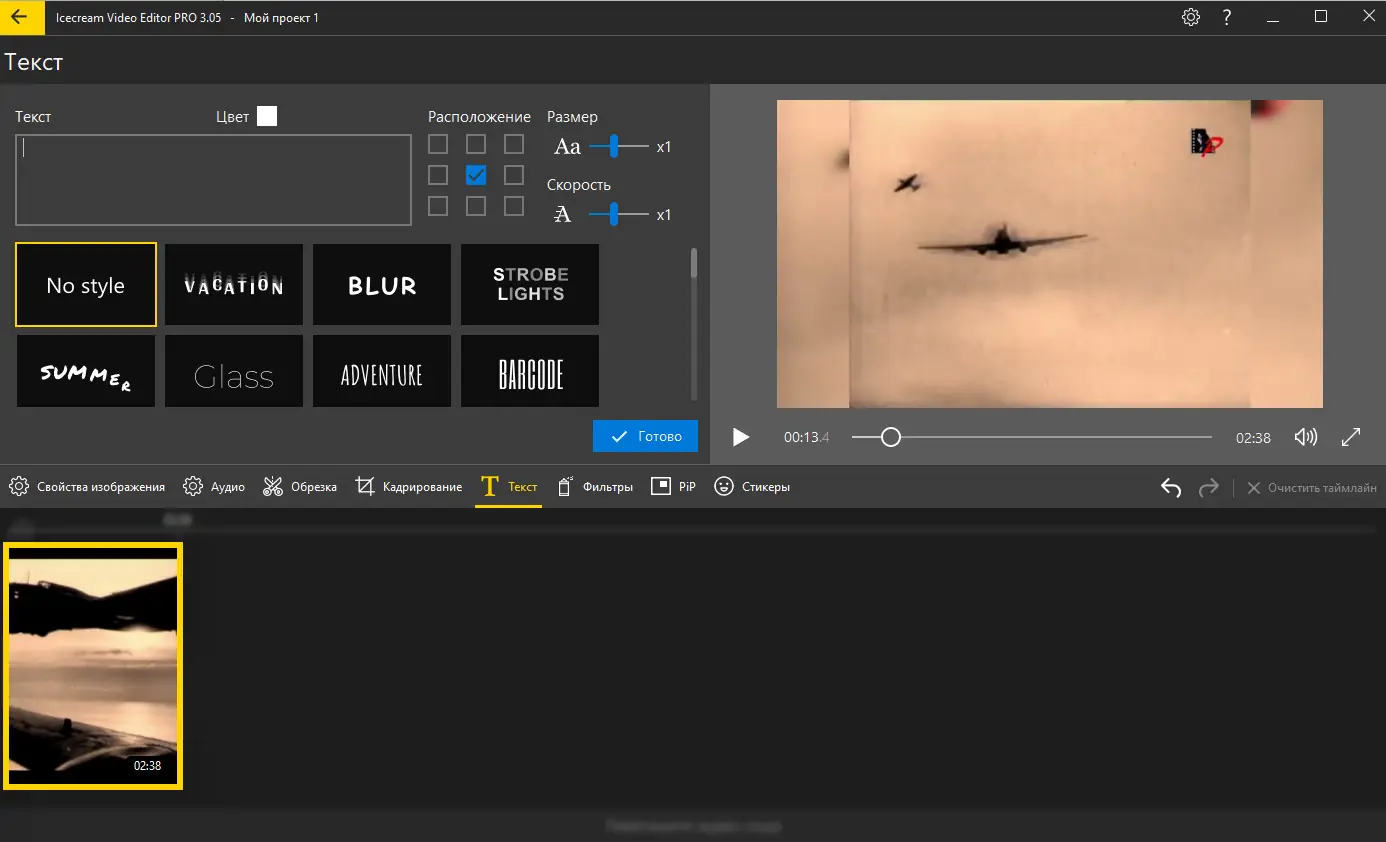This screenshot has width=1386, height=842.
Task: Open the white text color swatch
Action: [267, 116]
